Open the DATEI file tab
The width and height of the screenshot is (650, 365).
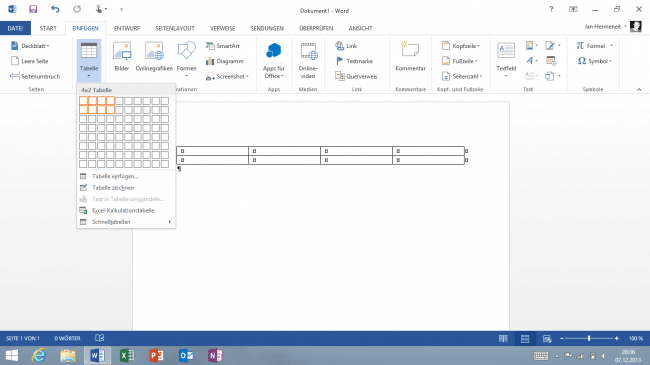15,28
